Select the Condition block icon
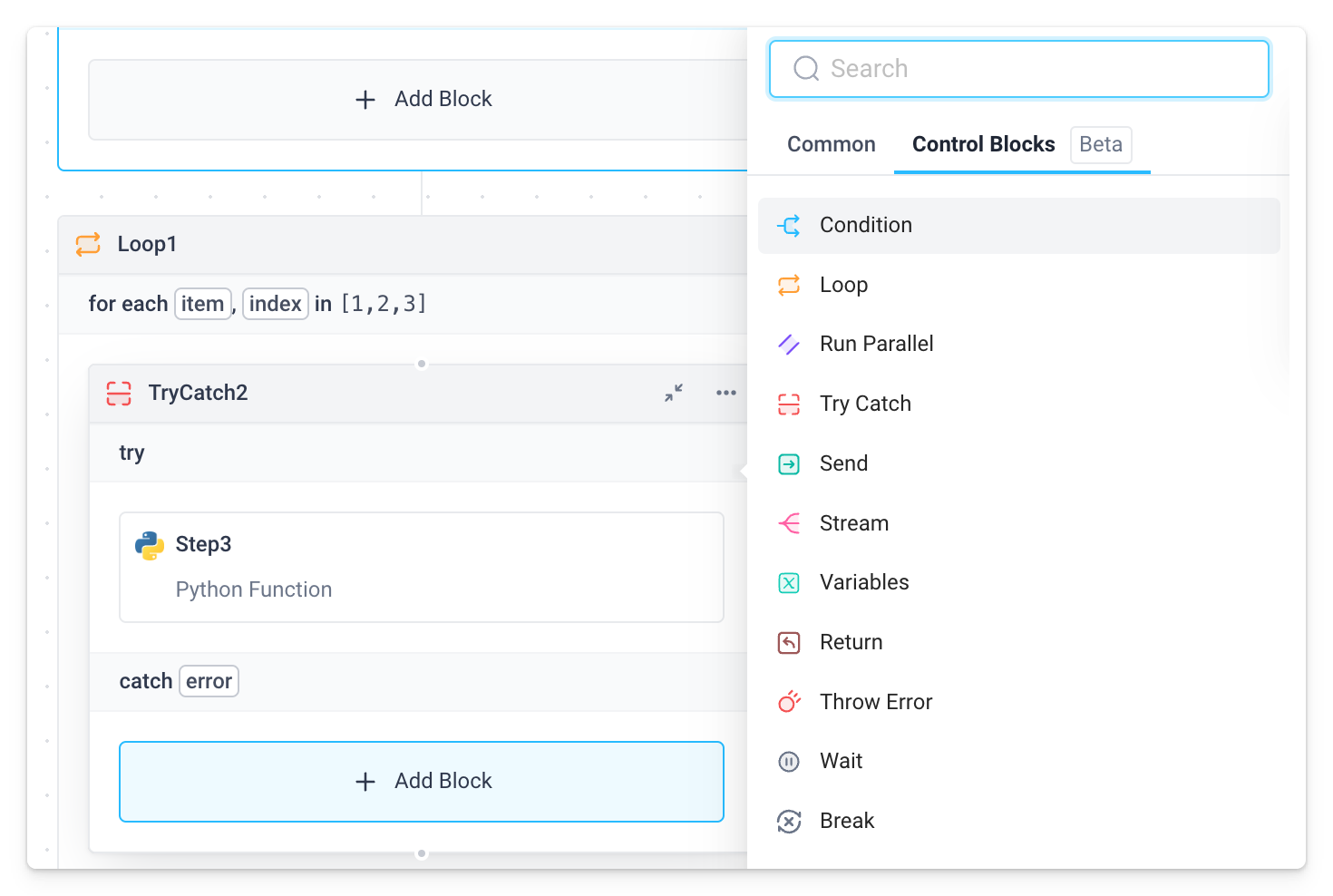Image resolution: width=1333 pixels, height=896 pixels. tap(789, 226)
